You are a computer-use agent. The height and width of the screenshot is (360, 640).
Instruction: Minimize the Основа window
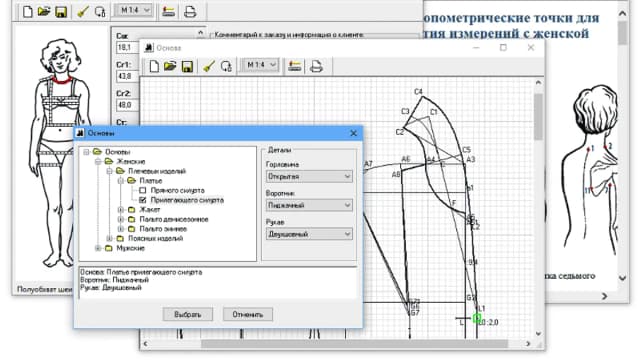476,48
